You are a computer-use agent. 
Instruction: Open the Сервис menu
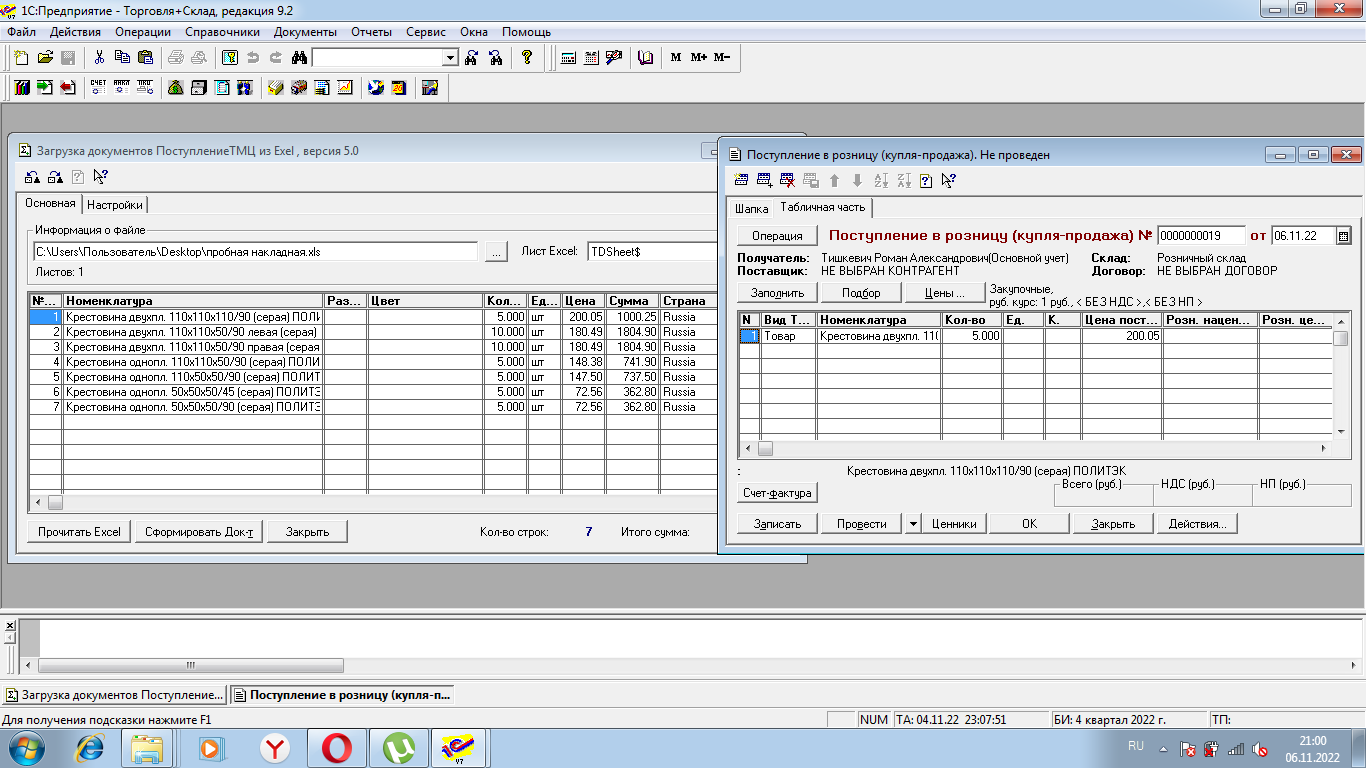click(426, 32)
